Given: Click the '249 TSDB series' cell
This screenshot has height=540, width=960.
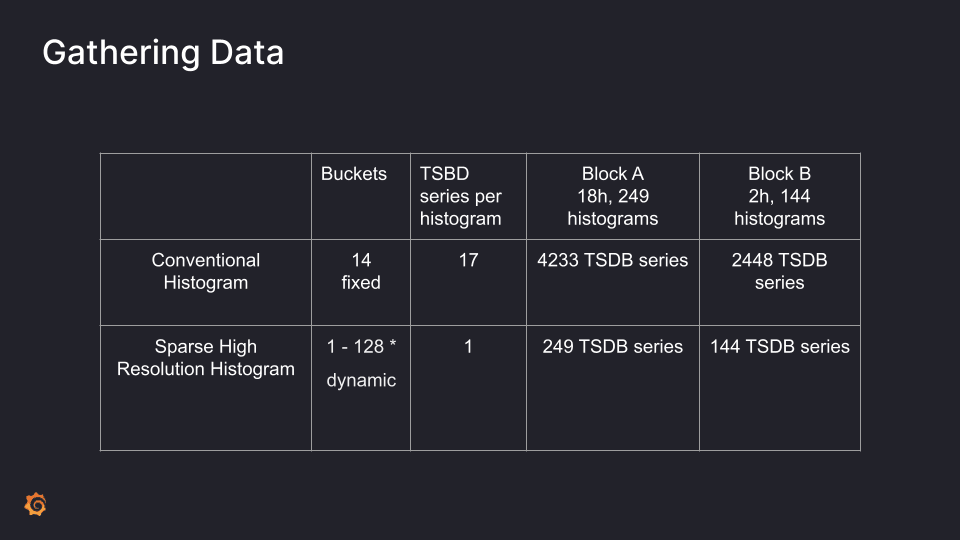Looking at the screenshot, I should point(612,347).
